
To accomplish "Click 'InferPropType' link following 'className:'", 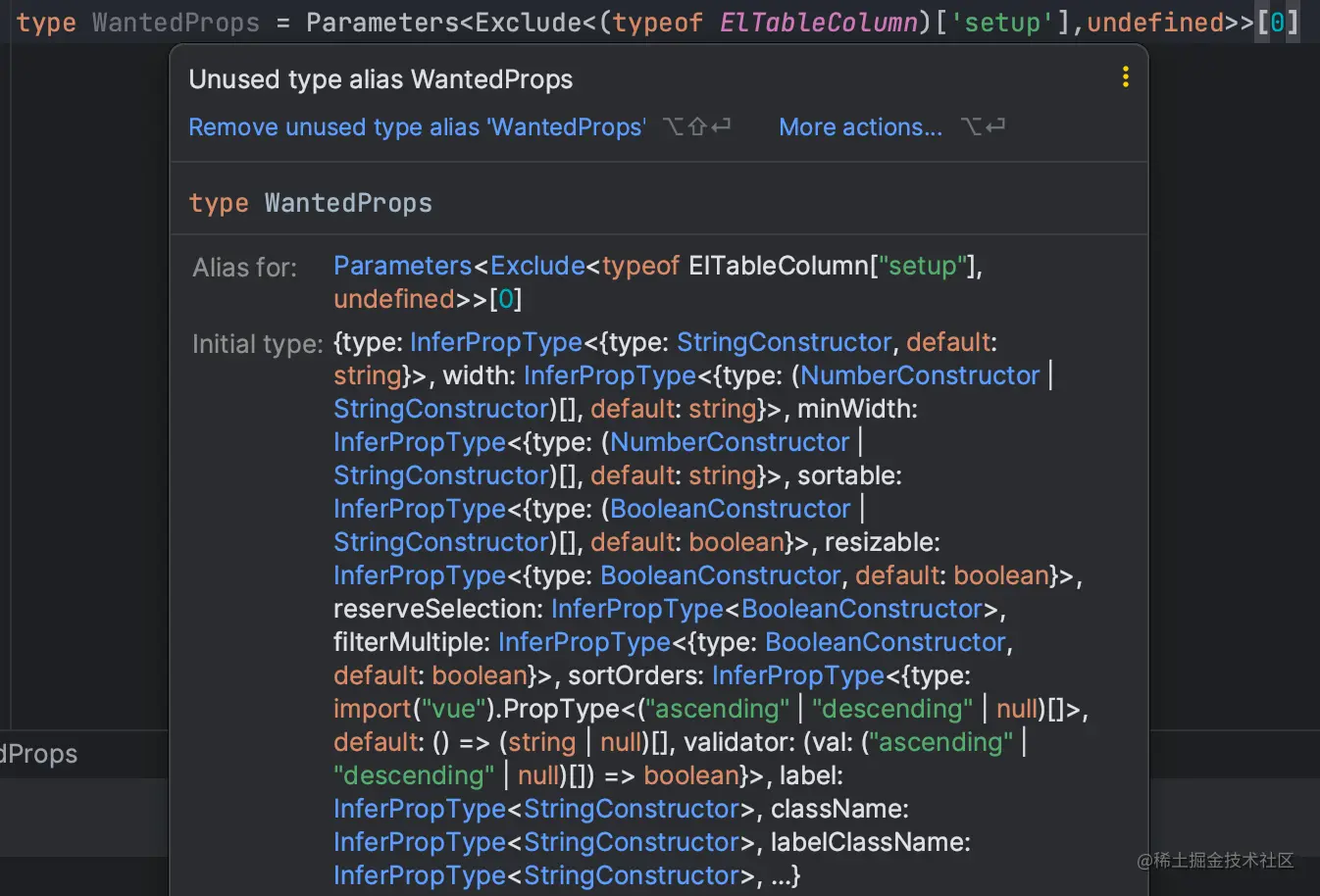I will 420,842.
